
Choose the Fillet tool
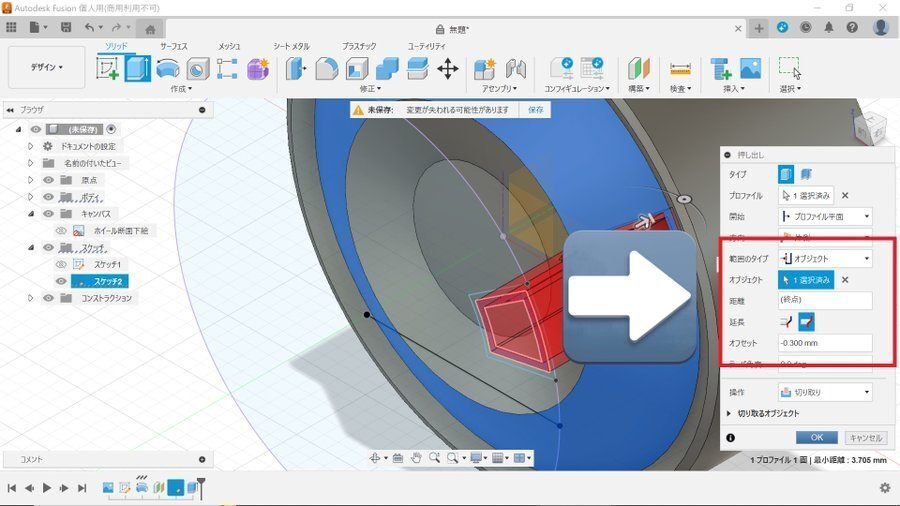327,69
